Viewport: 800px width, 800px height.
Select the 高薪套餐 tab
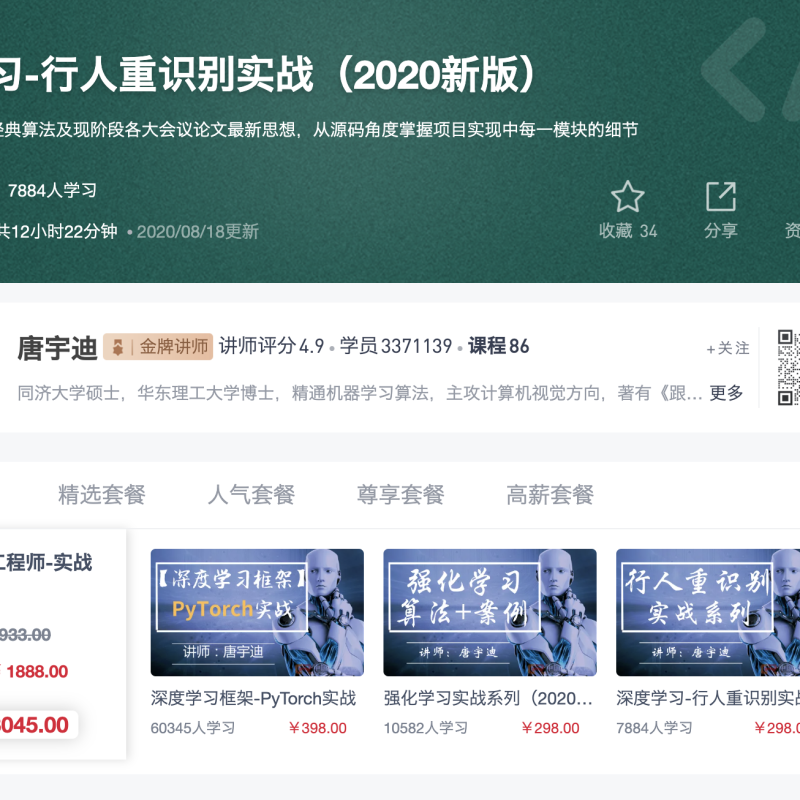click(548, 494)
